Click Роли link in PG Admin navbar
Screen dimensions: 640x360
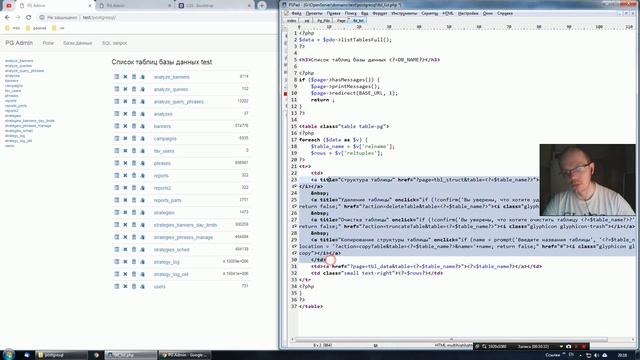tap(48, 43)
